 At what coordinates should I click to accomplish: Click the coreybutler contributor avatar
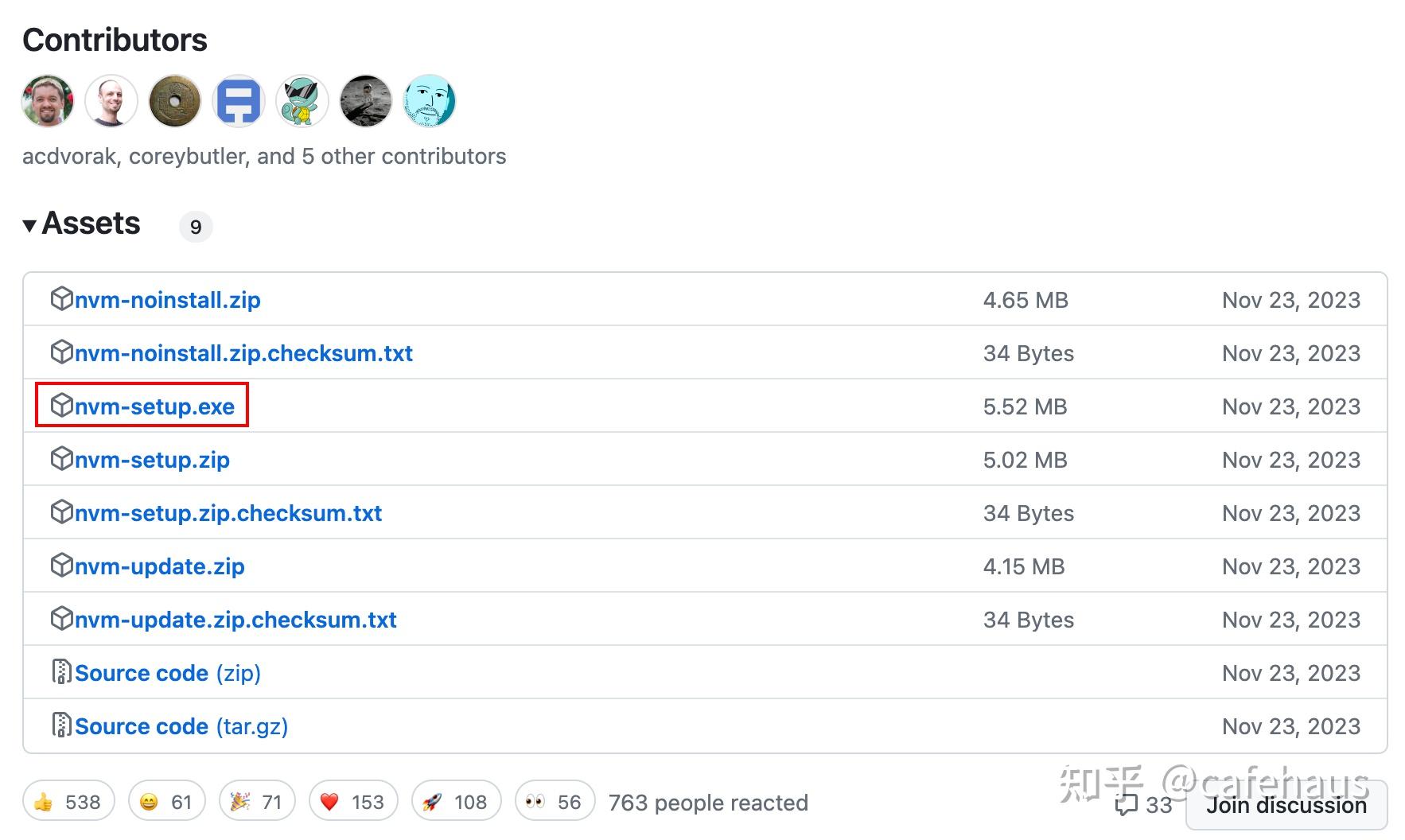(x=111, y=101)
